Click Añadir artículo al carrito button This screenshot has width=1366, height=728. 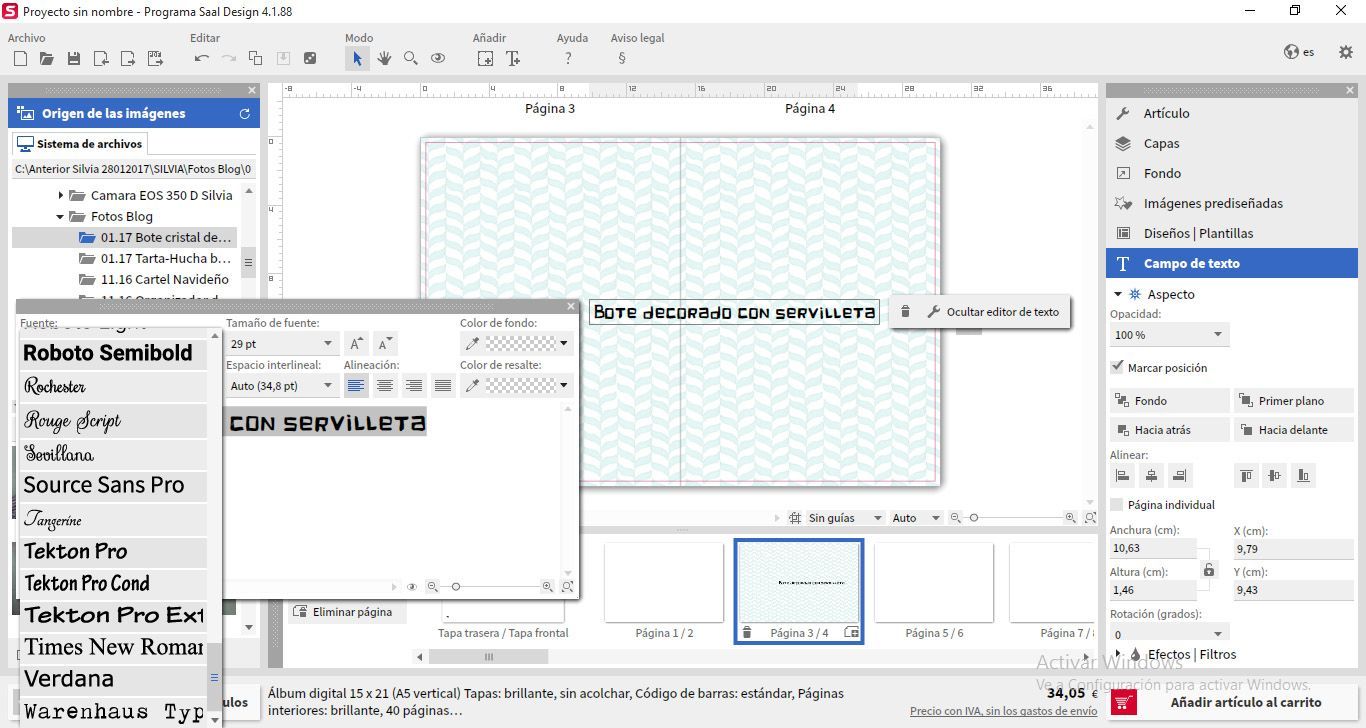[1232, 702]
